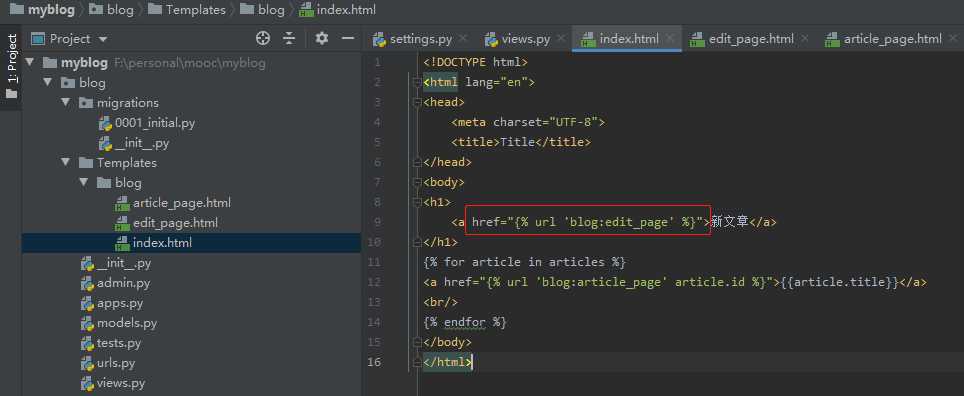Close the edit_page.html tab
This screenshot has width=964, height=396.
805,39
